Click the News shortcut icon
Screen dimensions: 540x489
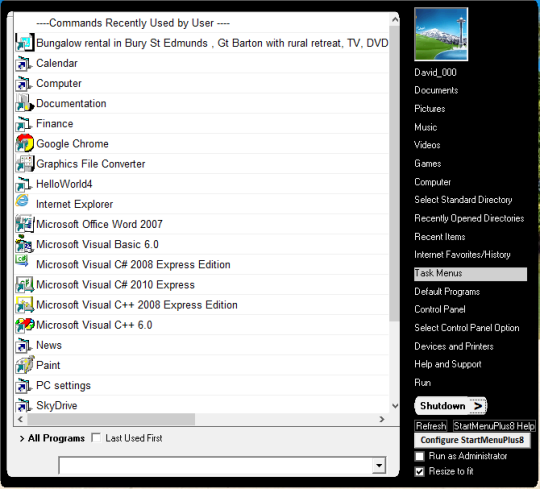pyautogui.click(x=24, y=346)
